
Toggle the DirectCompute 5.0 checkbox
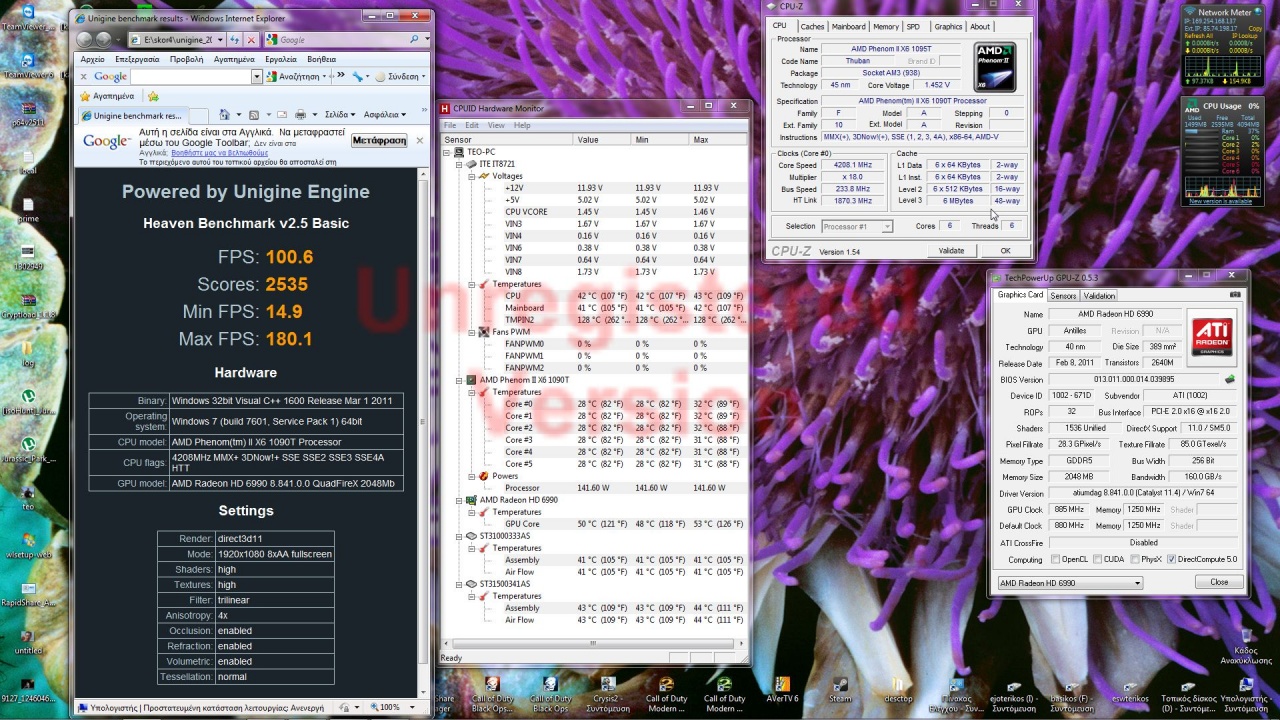[1171, 560]
